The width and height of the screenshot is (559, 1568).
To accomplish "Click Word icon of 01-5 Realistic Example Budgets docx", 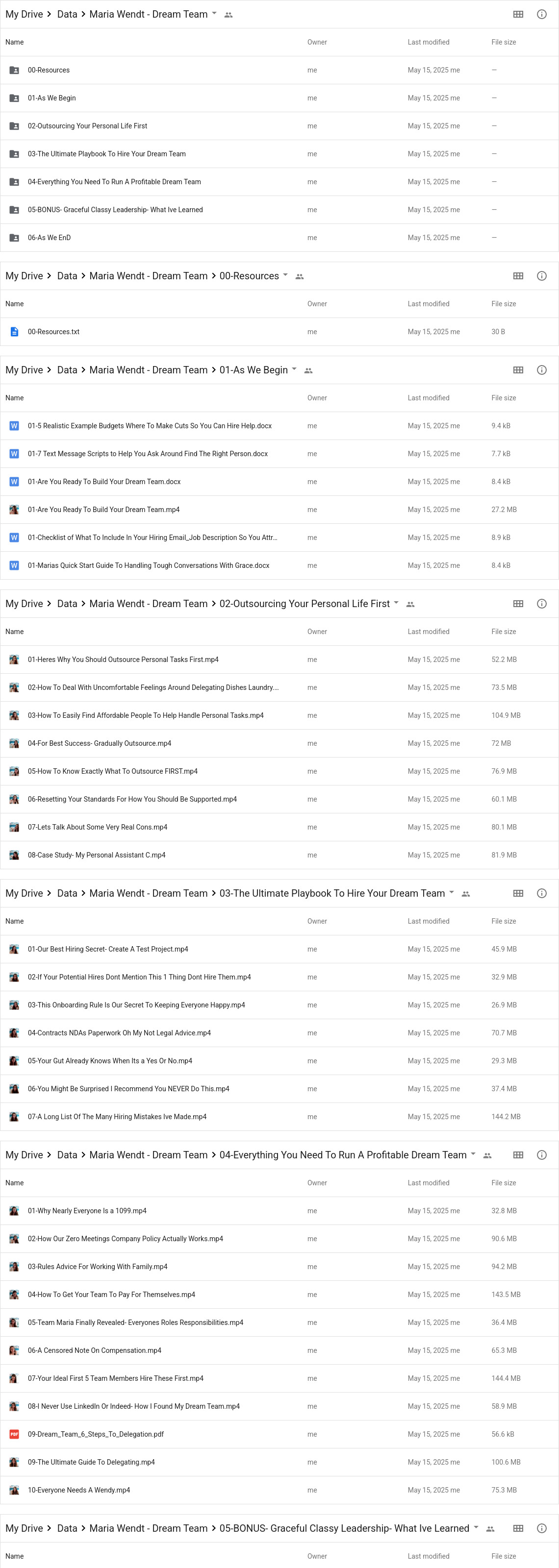I will coord(14,426).
